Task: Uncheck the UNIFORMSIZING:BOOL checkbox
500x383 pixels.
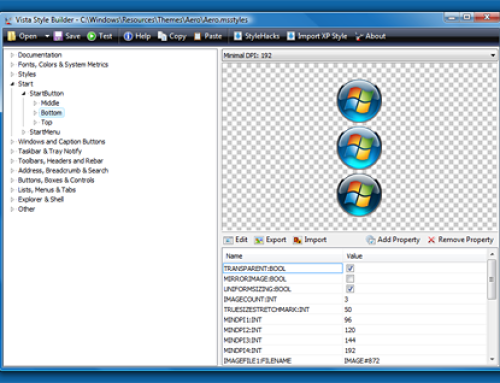Action: (x=350, y=289)
